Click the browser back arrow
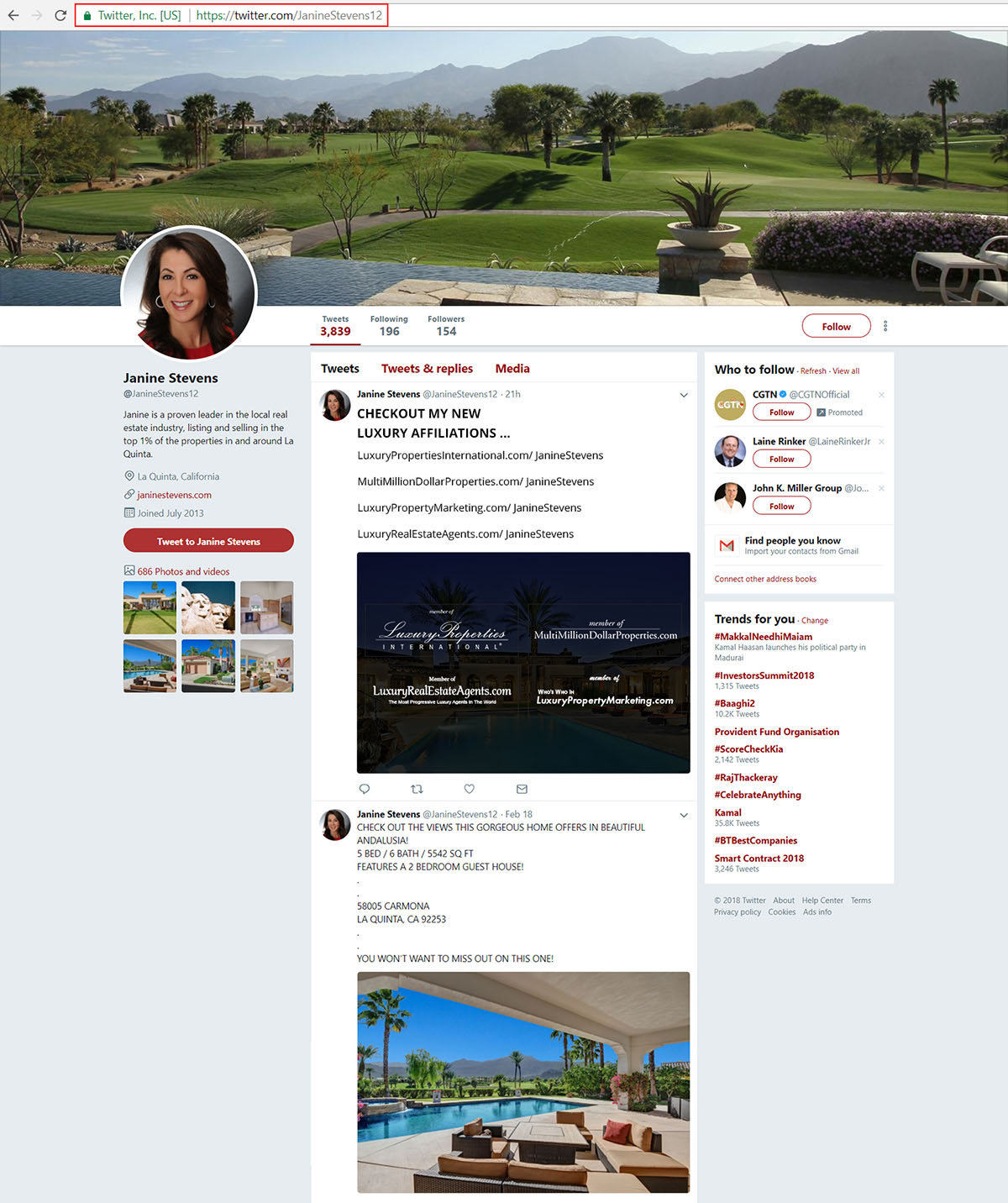Image resolution: width=1008 pixels, height=1203 pixels. (x=13, y=15)
